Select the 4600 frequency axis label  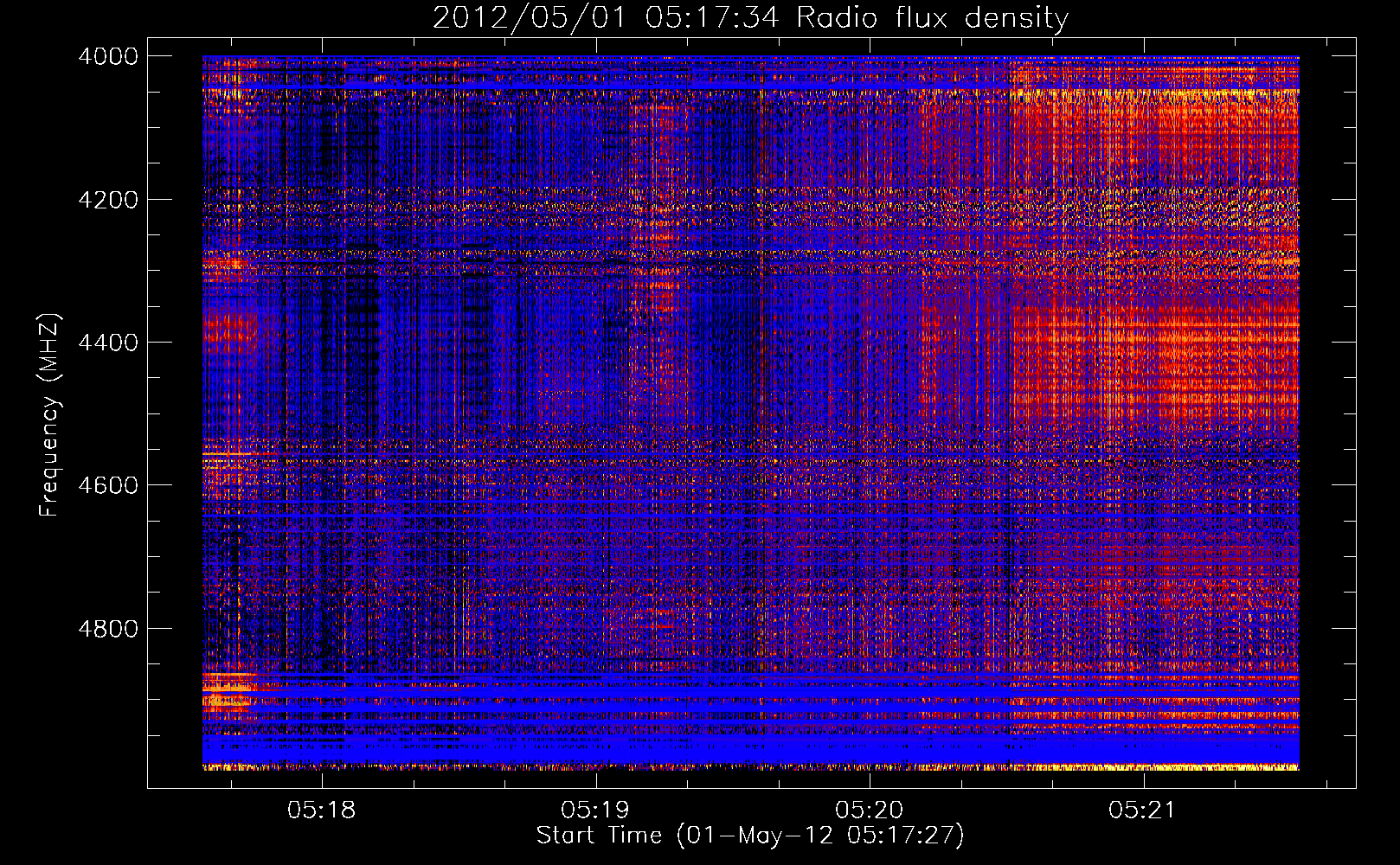tap(108, 485)
